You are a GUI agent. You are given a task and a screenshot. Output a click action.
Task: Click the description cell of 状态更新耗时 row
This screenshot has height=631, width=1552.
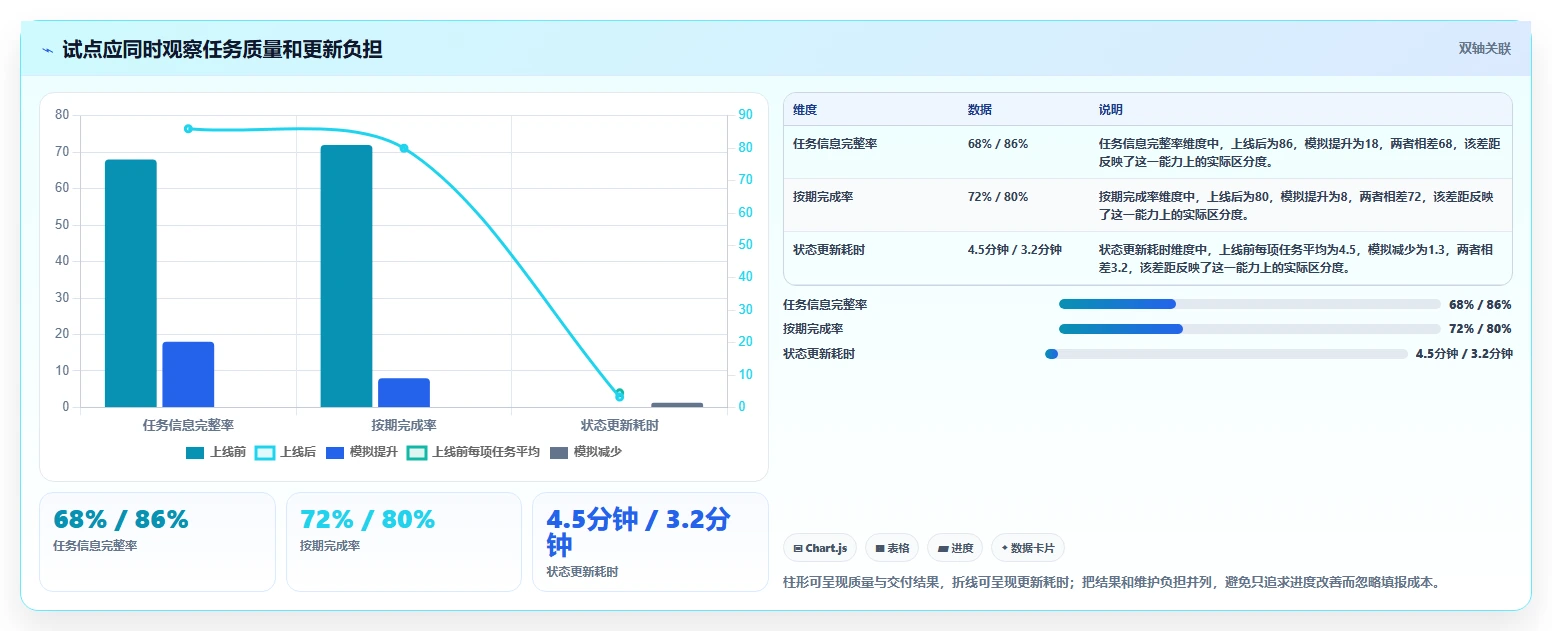1299,259
